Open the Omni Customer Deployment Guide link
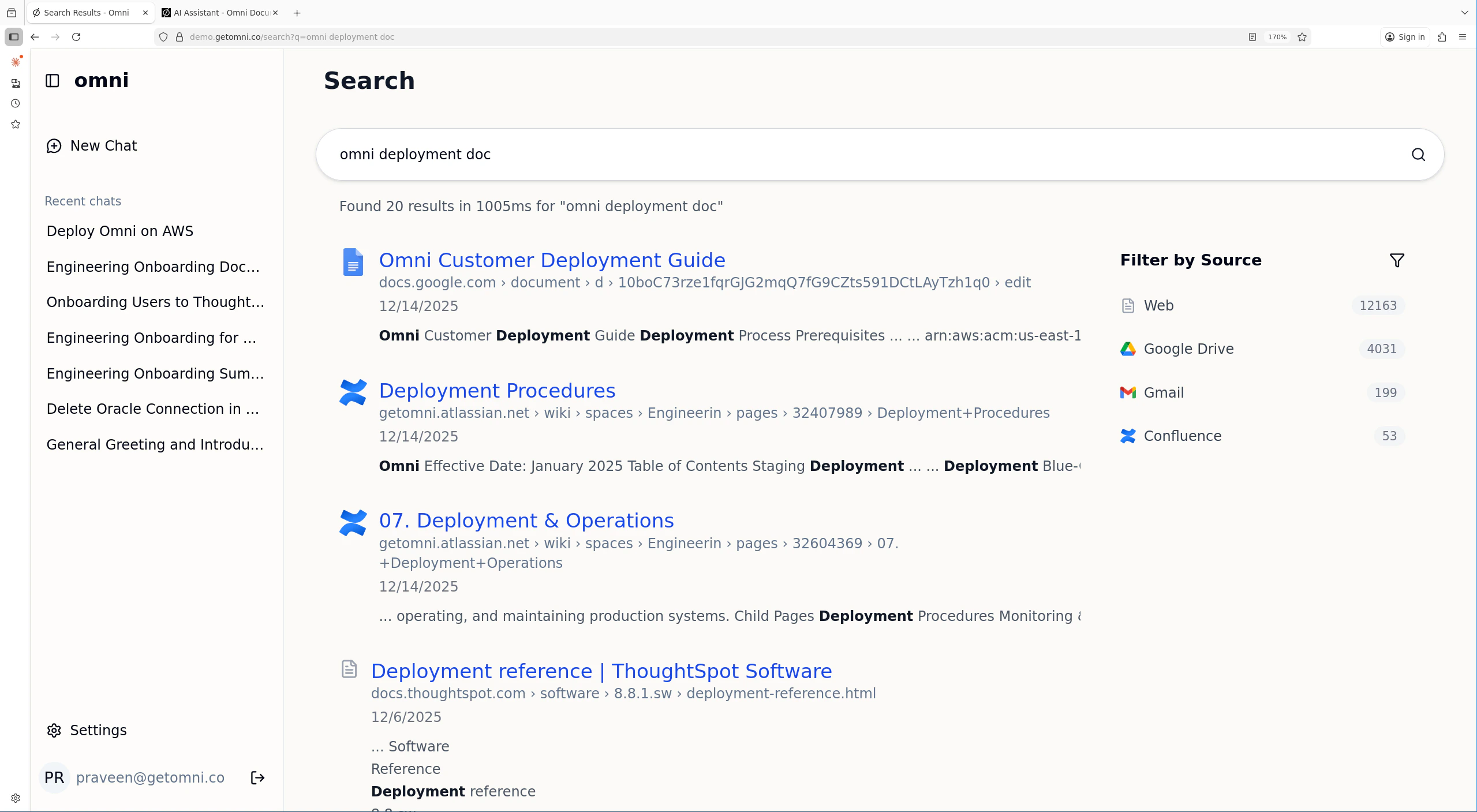The image size is (1477, 812). pyautogui.click(x=552, y=260)
